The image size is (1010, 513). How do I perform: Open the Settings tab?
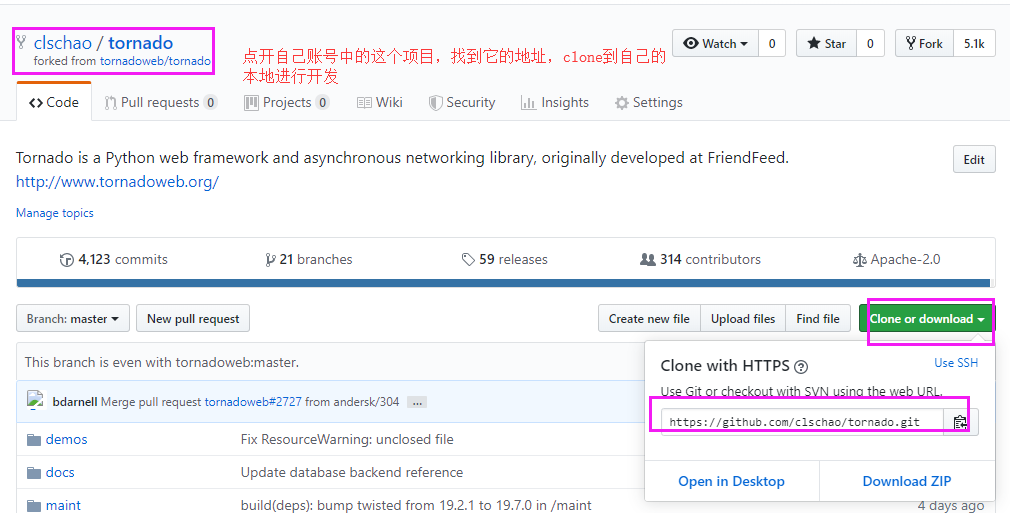point(649,102)
